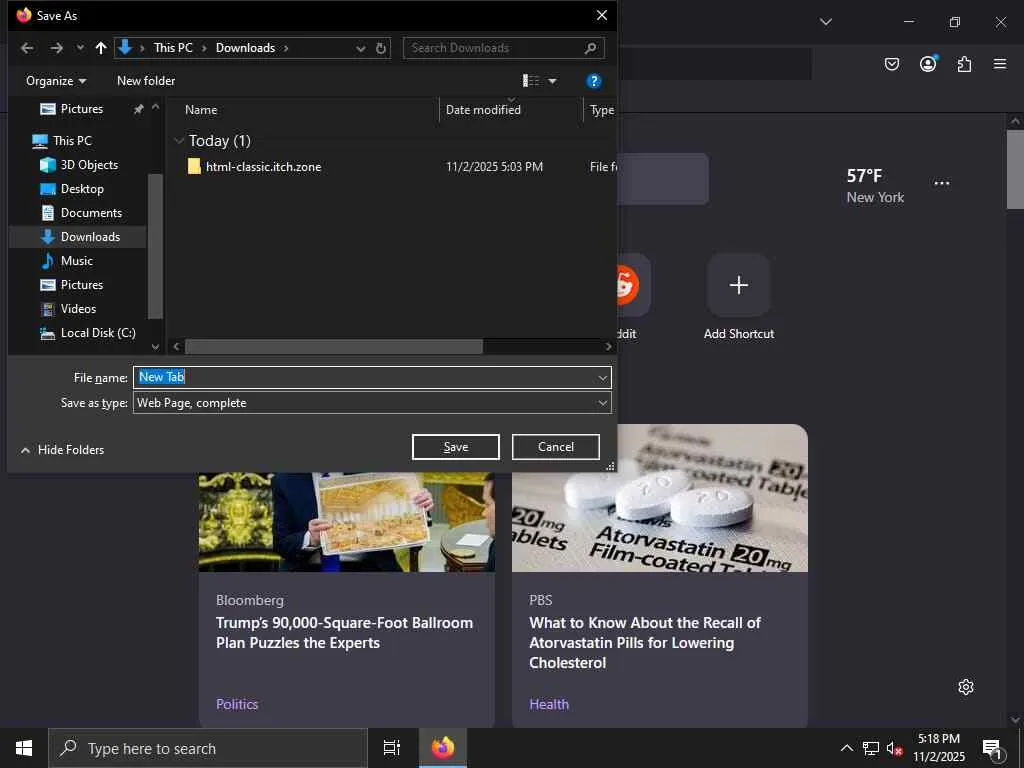Open the File name dropdown arrow
The height and width of the screenshot is (768, 1024).
pos(602,377)
